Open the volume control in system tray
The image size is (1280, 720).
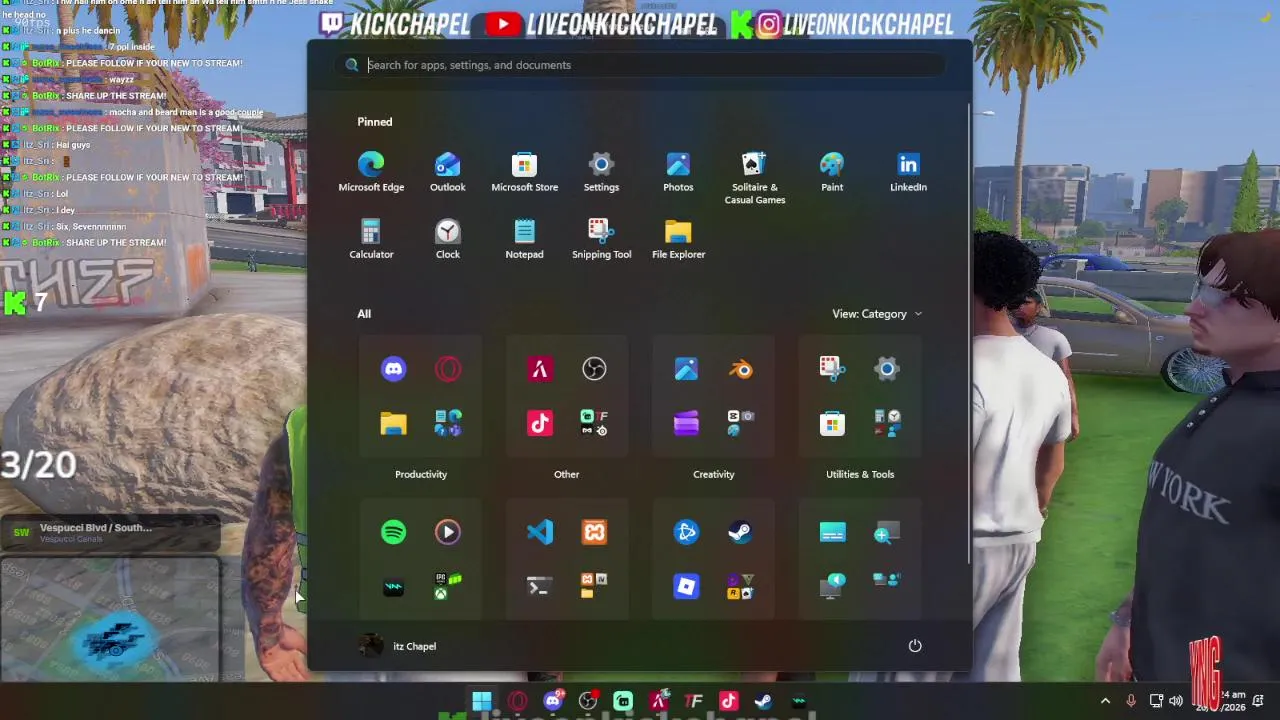click(1176, 701)
